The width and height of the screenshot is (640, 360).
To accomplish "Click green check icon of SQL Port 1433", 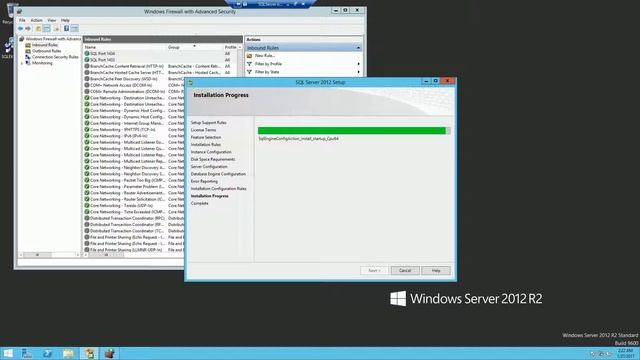I will (87, 60).
